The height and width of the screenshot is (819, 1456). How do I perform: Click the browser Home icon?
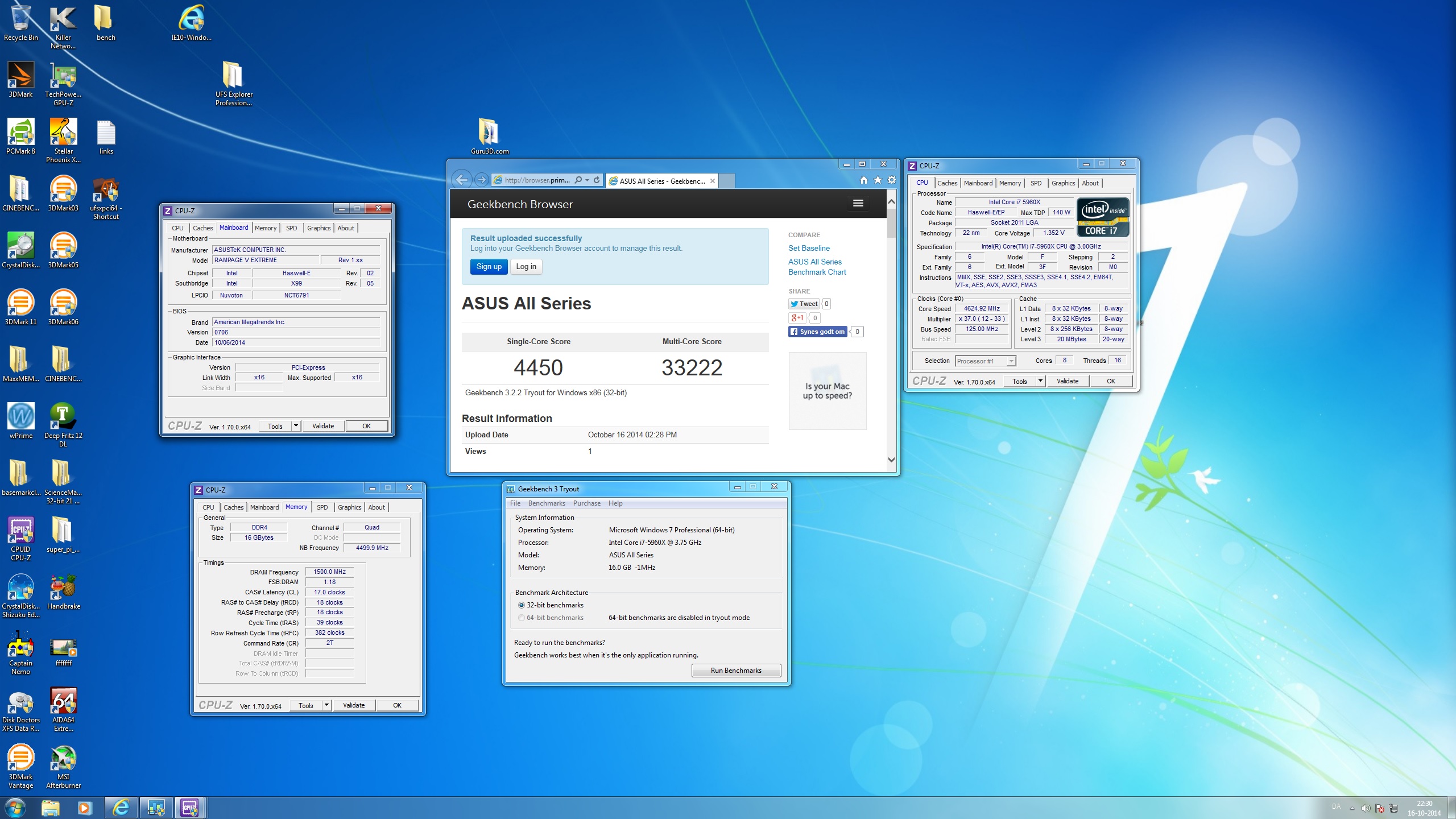pos(863,180)
